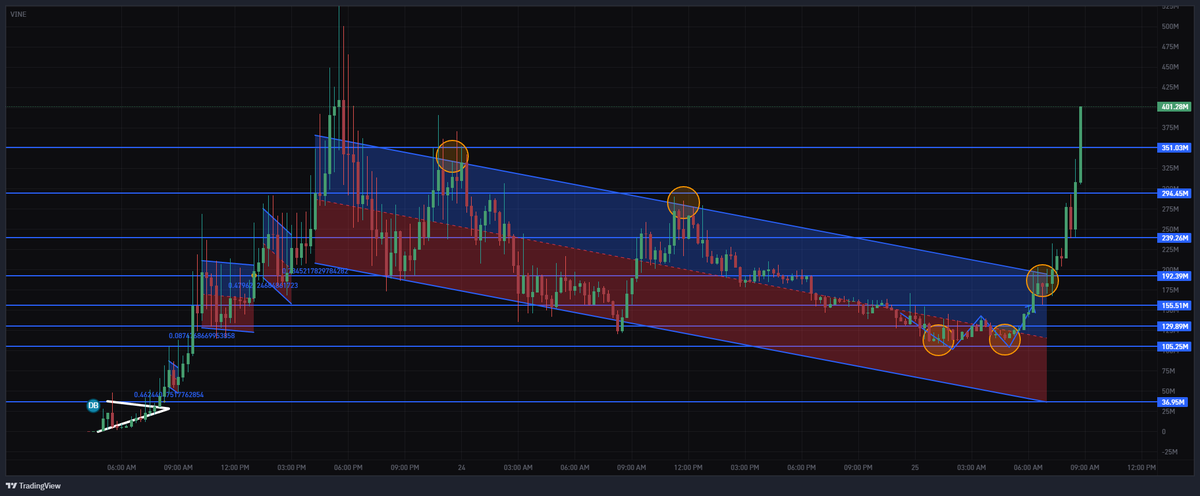The image size is (1200, 496).
Task: Click the 0.4796 ratio text on chart
Action: pos(262,285)
